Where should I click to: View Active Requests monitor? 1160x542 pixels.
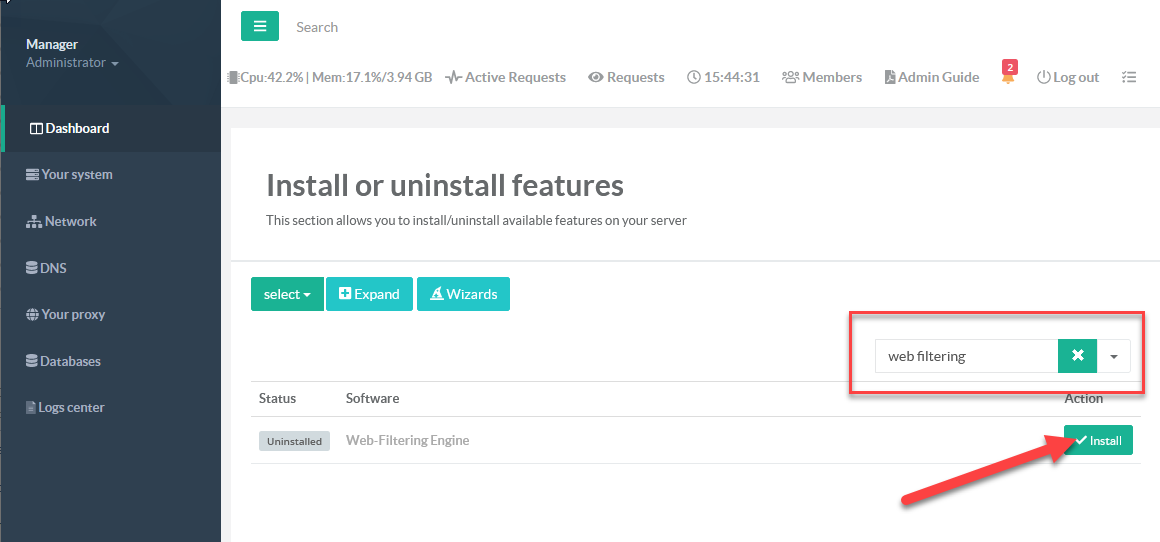coord(506,77)
